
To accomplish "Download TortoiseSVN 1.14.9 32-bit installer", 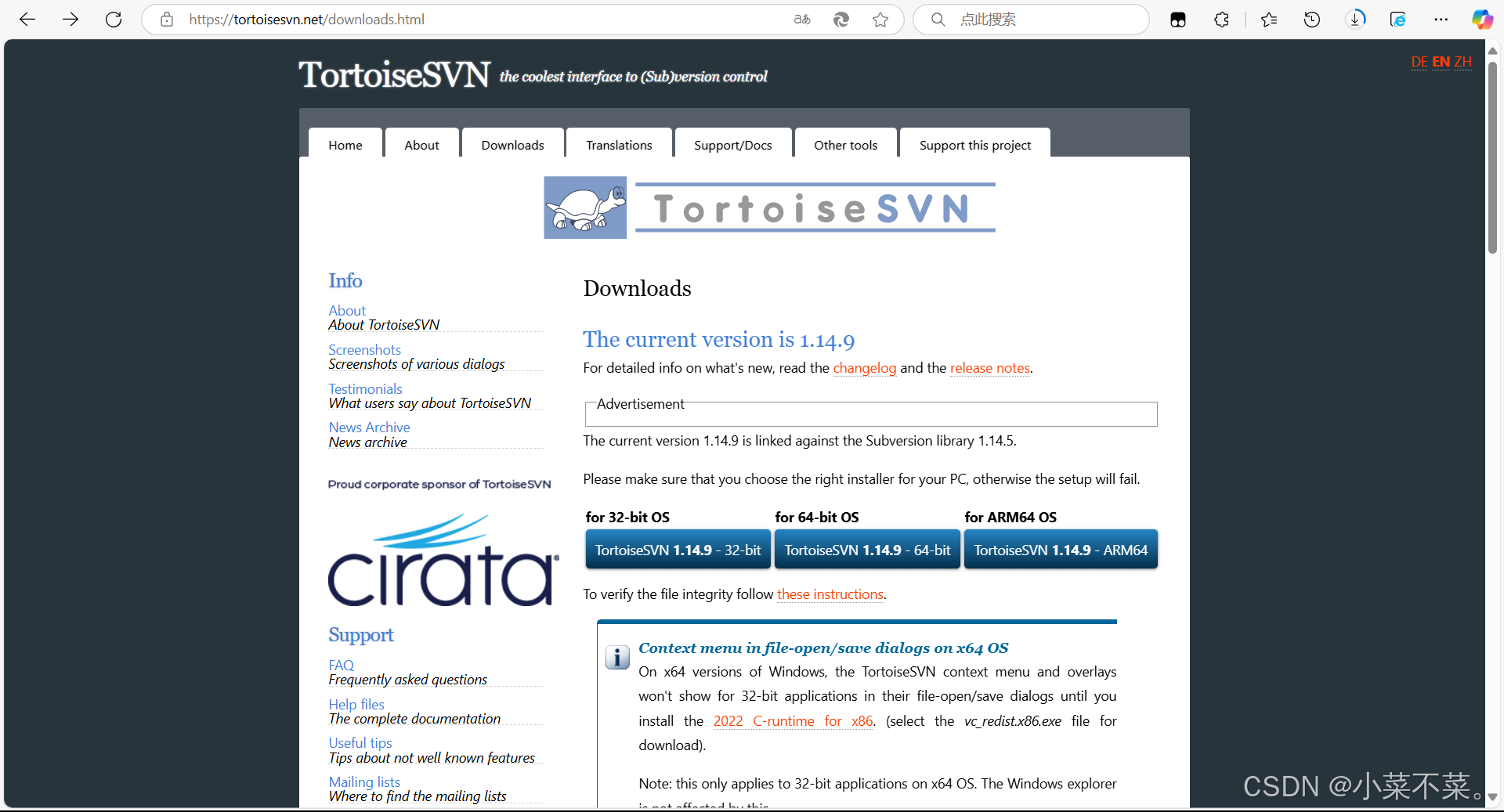I will [x=678, y=550].
